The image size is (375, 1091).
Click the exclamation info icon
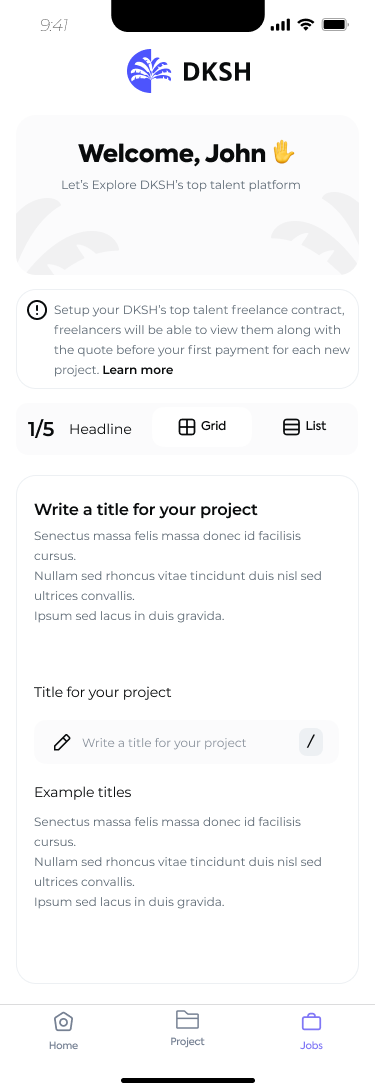37,310
